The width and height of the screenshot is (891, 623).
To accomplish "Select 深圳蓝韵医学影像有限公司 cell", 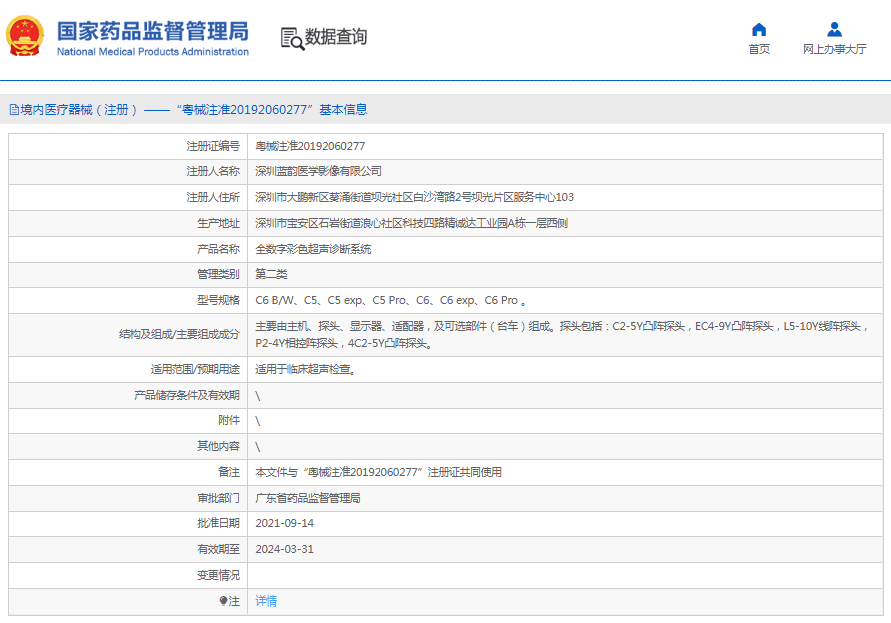I will click(x=318, y=171).
